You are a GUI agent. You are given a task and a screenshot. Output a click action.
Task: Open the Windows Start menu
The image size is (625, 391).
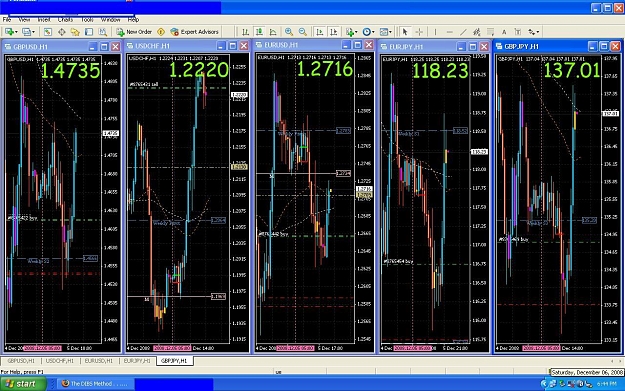click(23, 384)
